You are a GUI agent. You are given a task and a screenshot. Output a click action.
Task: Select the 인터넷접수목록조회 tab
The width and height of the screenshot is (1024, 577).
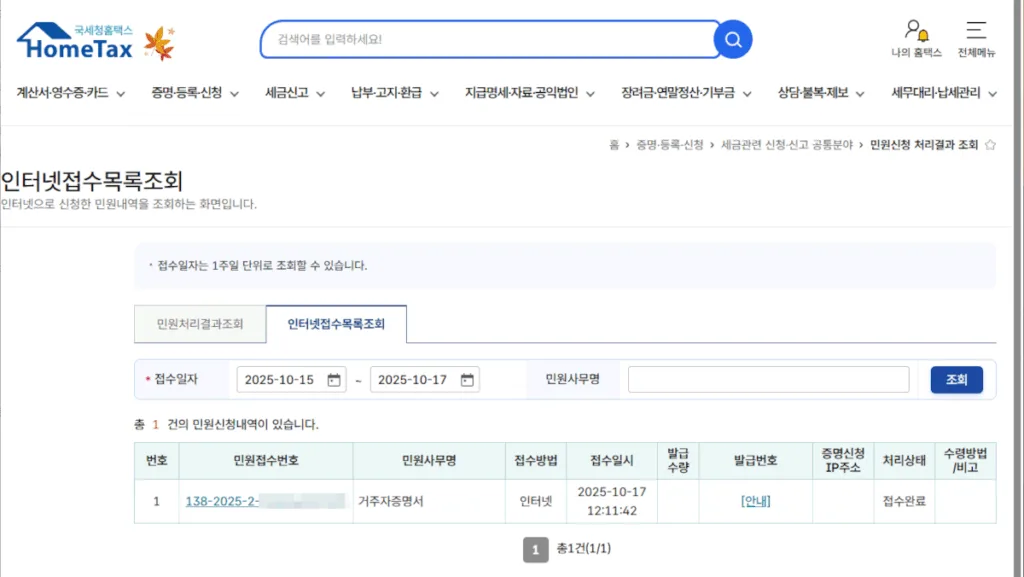click(x=336, y=324)
